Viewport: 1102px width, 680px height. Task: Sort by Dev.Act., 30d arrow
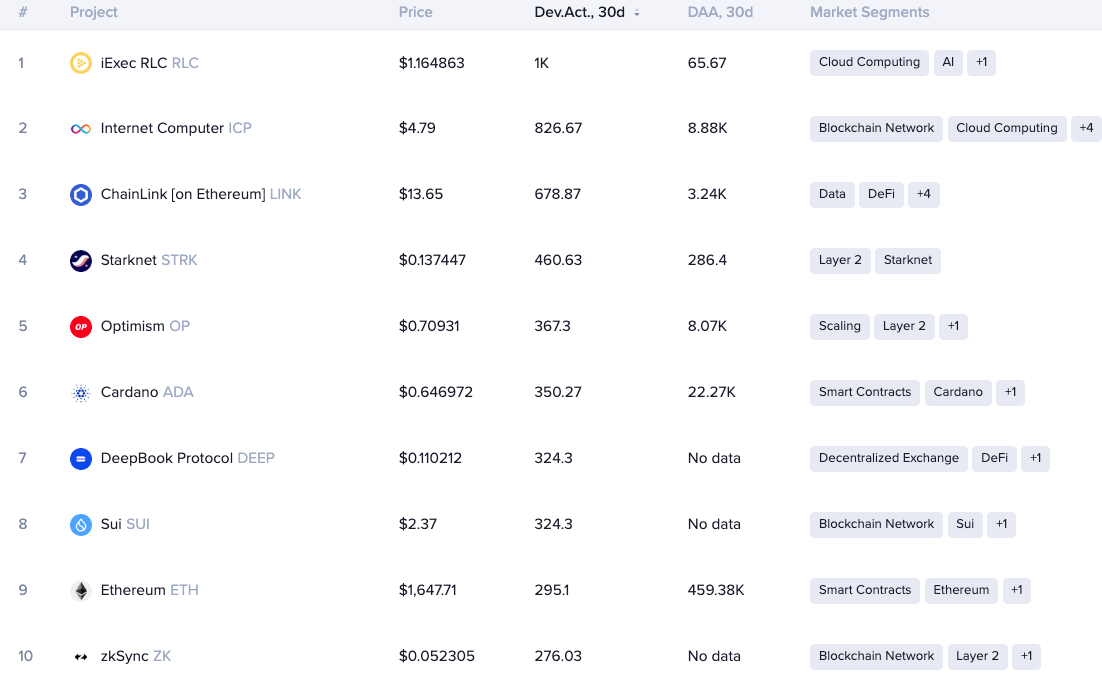[637, 13]
